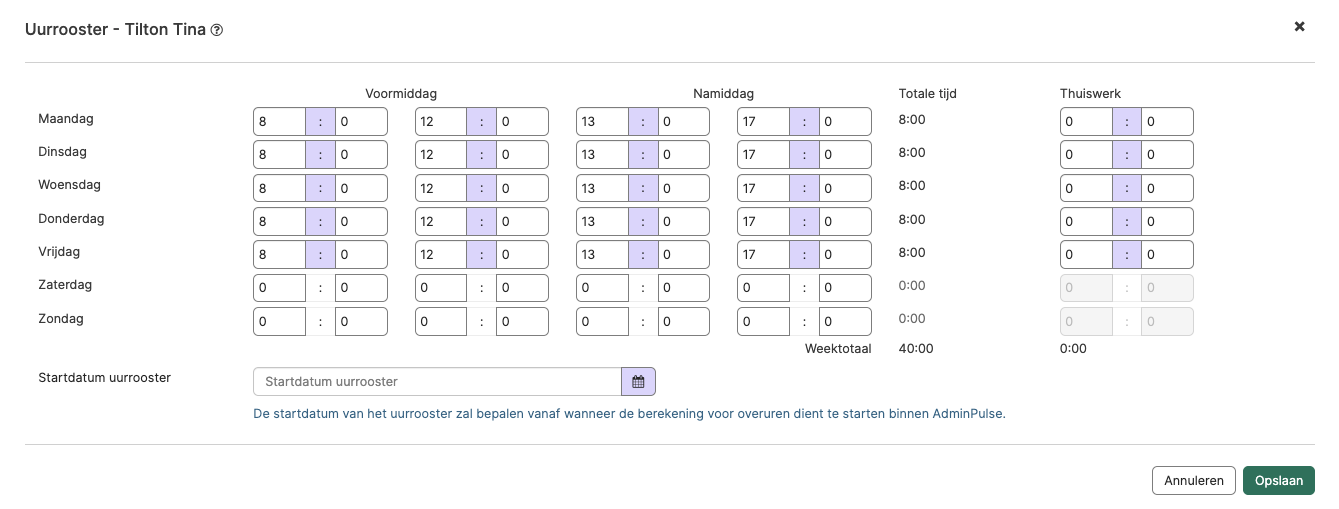The width and height of the screenshot is (1339, 509).
Task: Click Woensdag afternoon start minutes field
Action: click(x=684, y=188)
